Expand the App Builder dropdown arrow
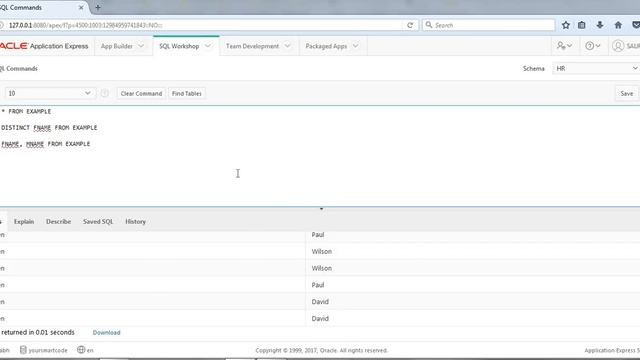The width and height of the screenshot is (640, 360). [x=141, y=46]
